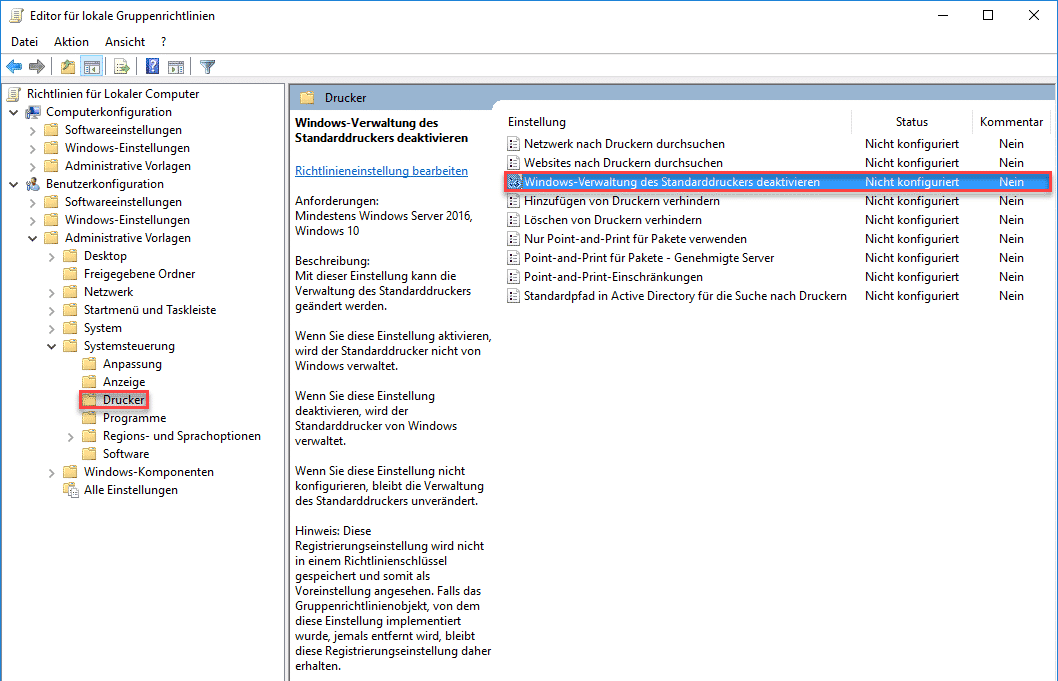Open the '?' help menu

click(163, 42)
